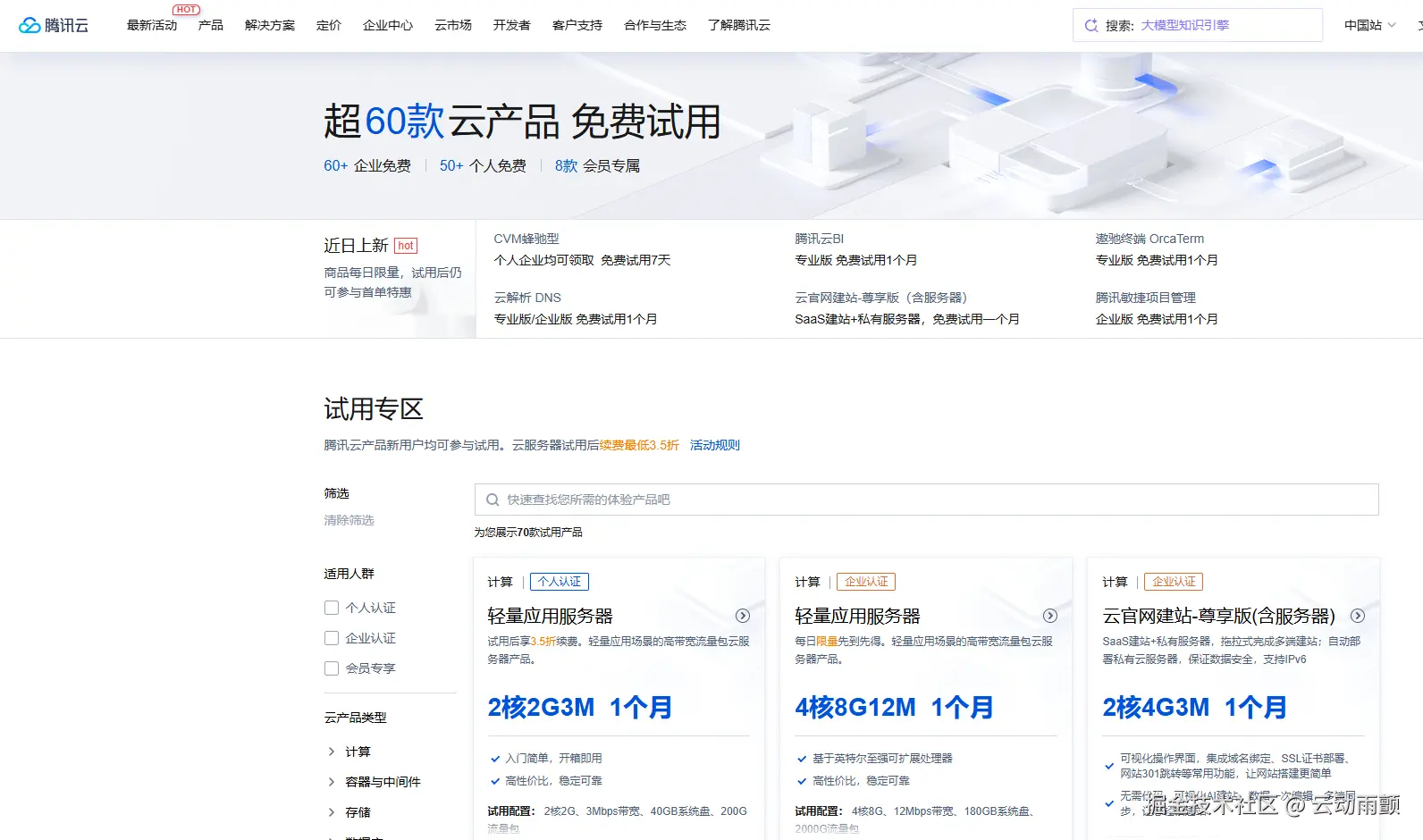Open 客户支持 menu
The height and width of the screenshot is (840, 1423).
pyautogui.click(x=577, y=25)
